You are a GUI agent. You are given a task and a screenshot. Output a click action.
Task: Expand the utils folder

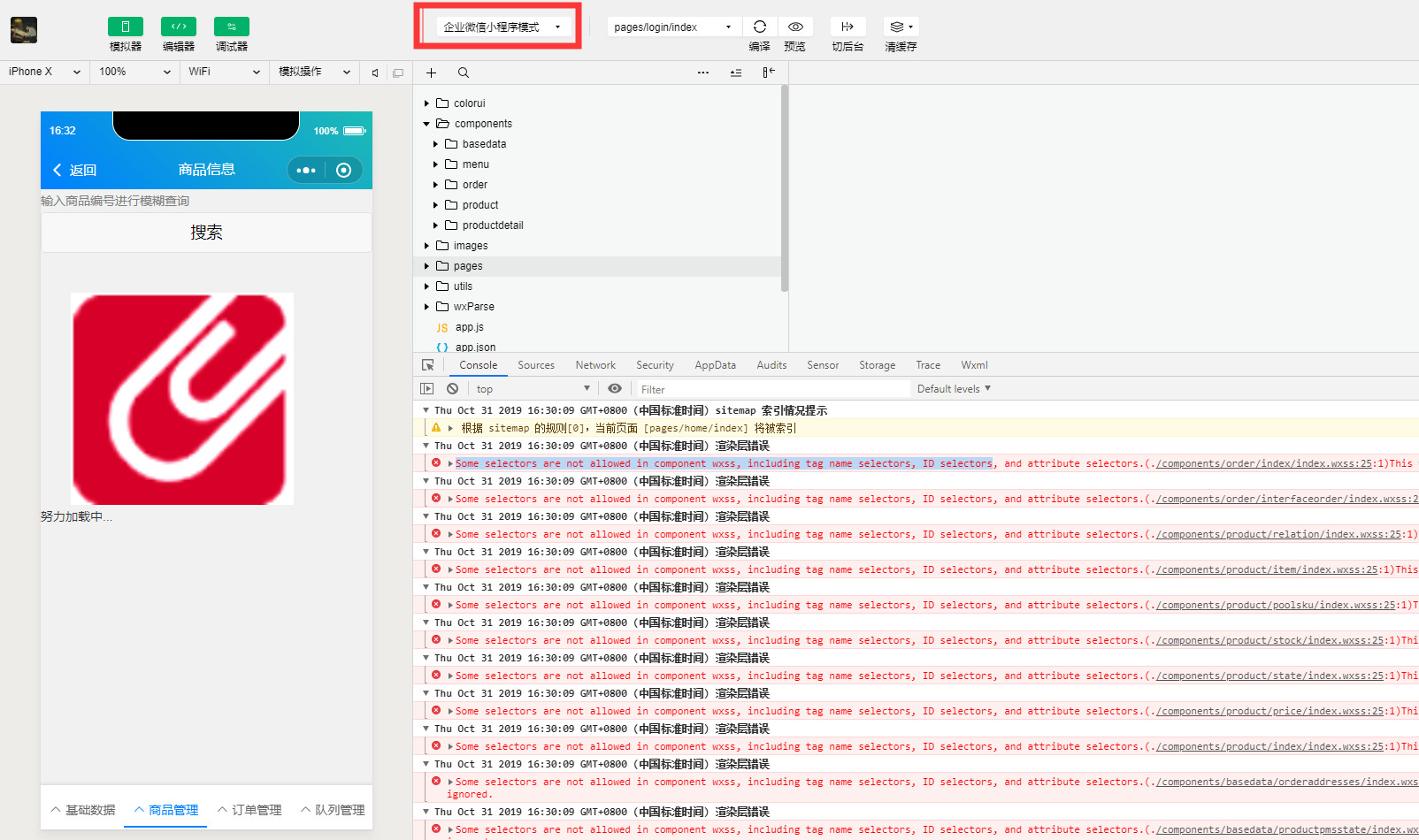coord(426,286)
